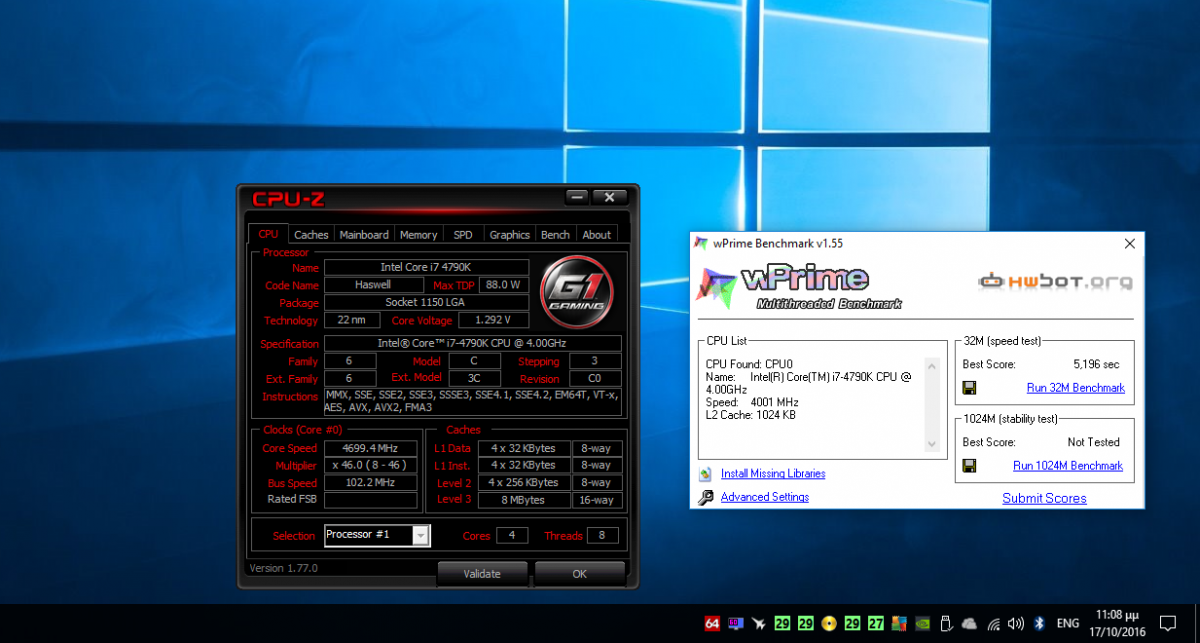Click the Version 1.77.0 label
This screenshot has width=1200, height=643.
[x=283, y=568]
